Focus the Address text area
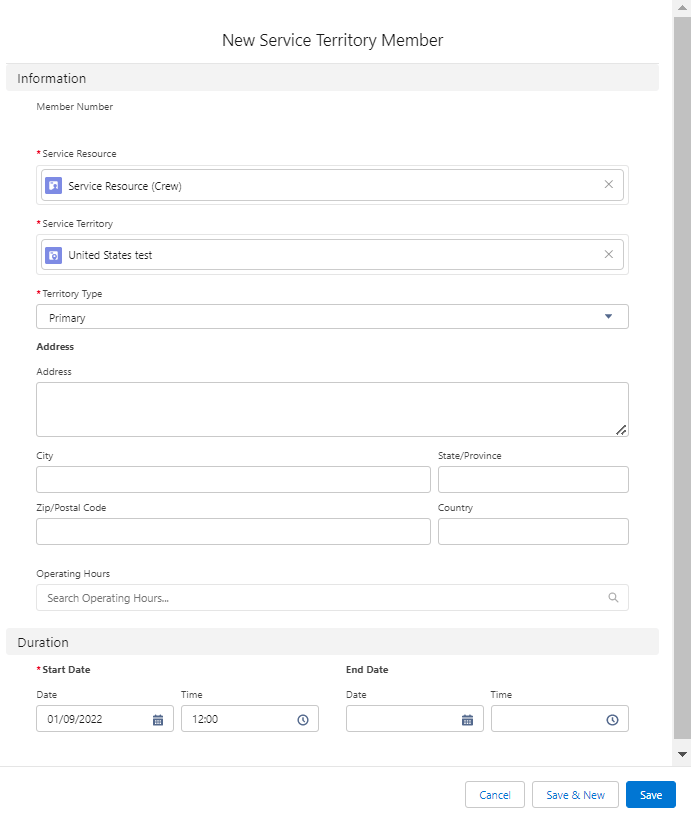This screenshot has width=691, height=815. click(332, 409)
